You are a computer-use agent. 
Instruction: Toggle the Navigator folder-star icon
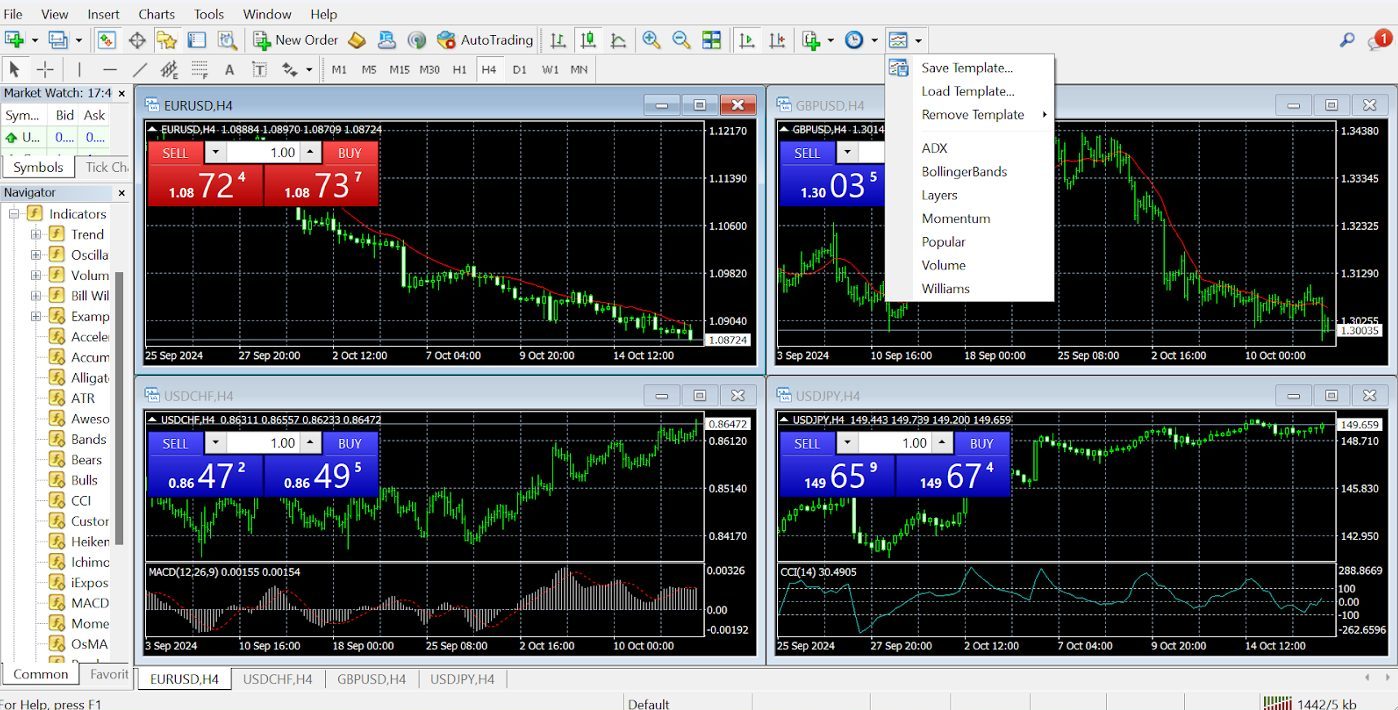coord(167,40)
